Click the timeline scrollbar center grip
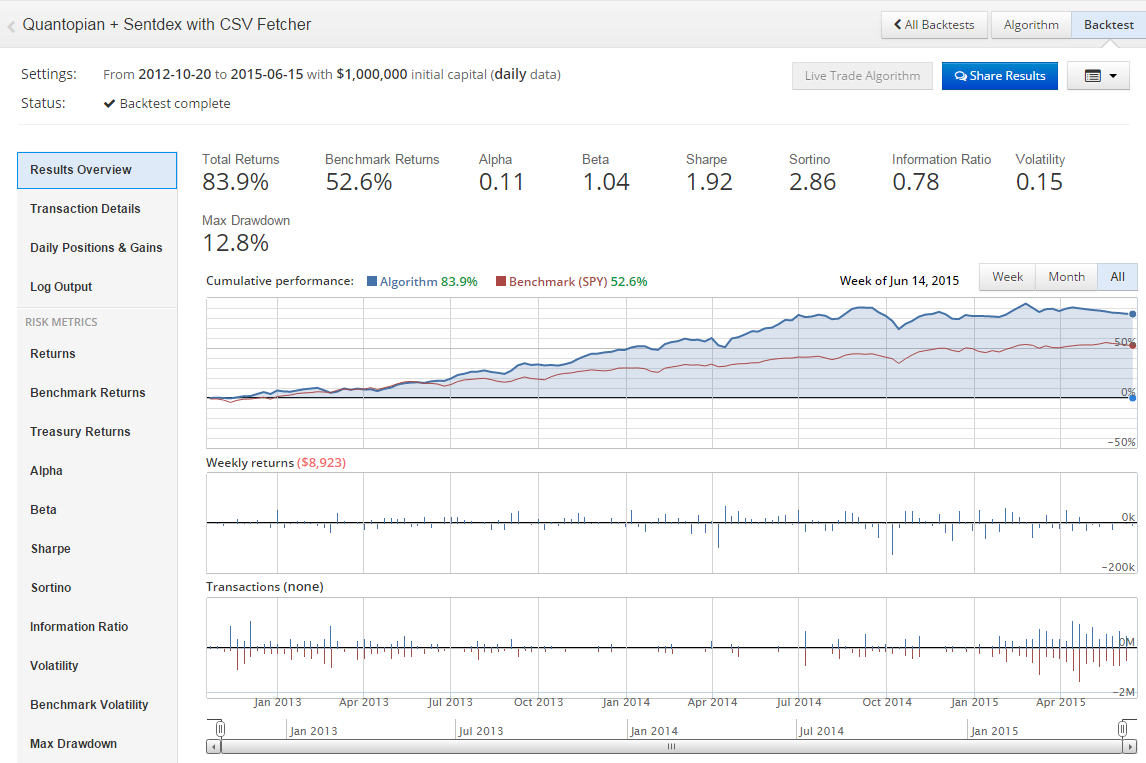1146x763 pixels. (671, 746)
